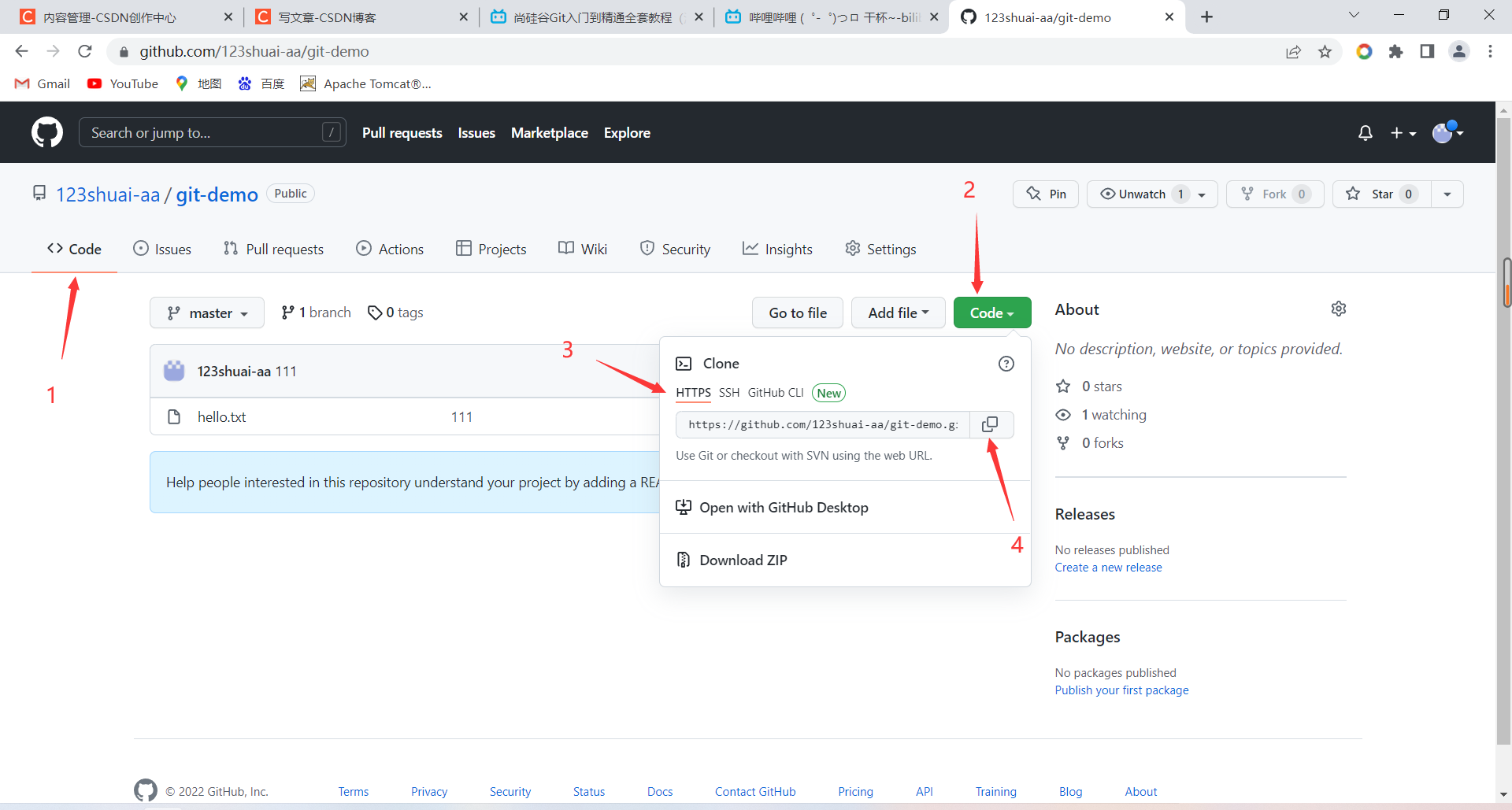Viewport: 1512px width, 810px height.
Task: Open the browser Extensions puzzle icon
Action: (x=1396, y=51)
